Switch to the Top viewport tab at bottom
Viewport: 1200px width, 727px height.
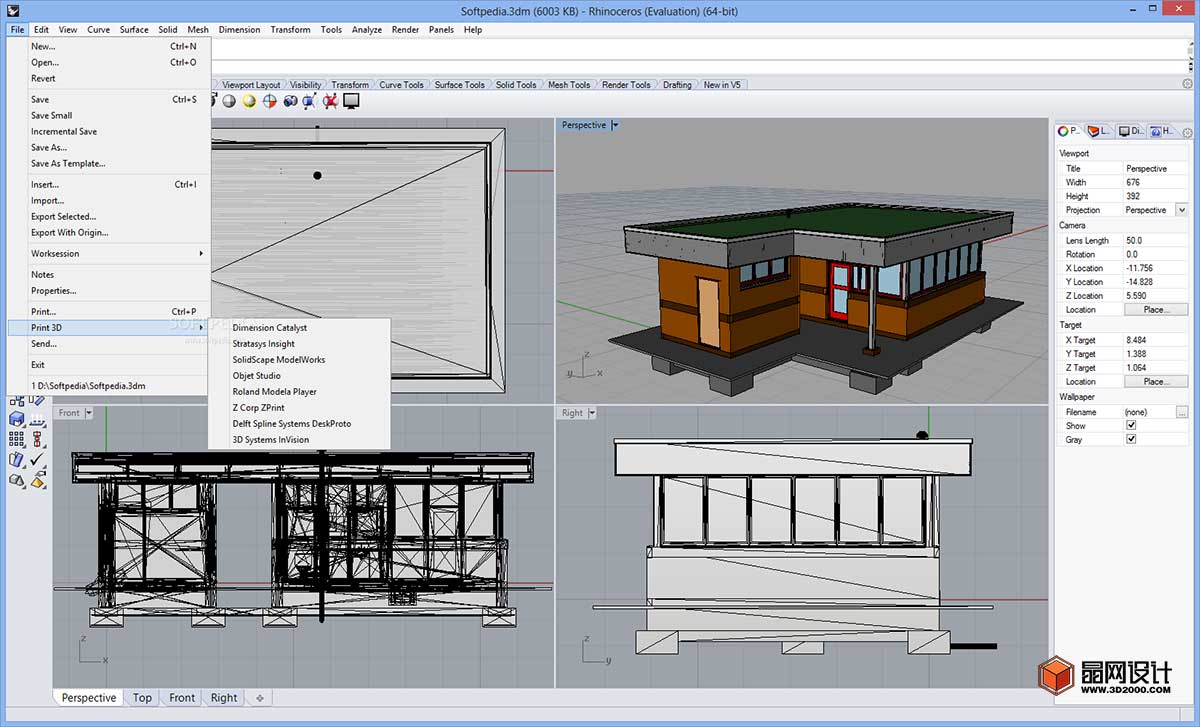(143, 698)
